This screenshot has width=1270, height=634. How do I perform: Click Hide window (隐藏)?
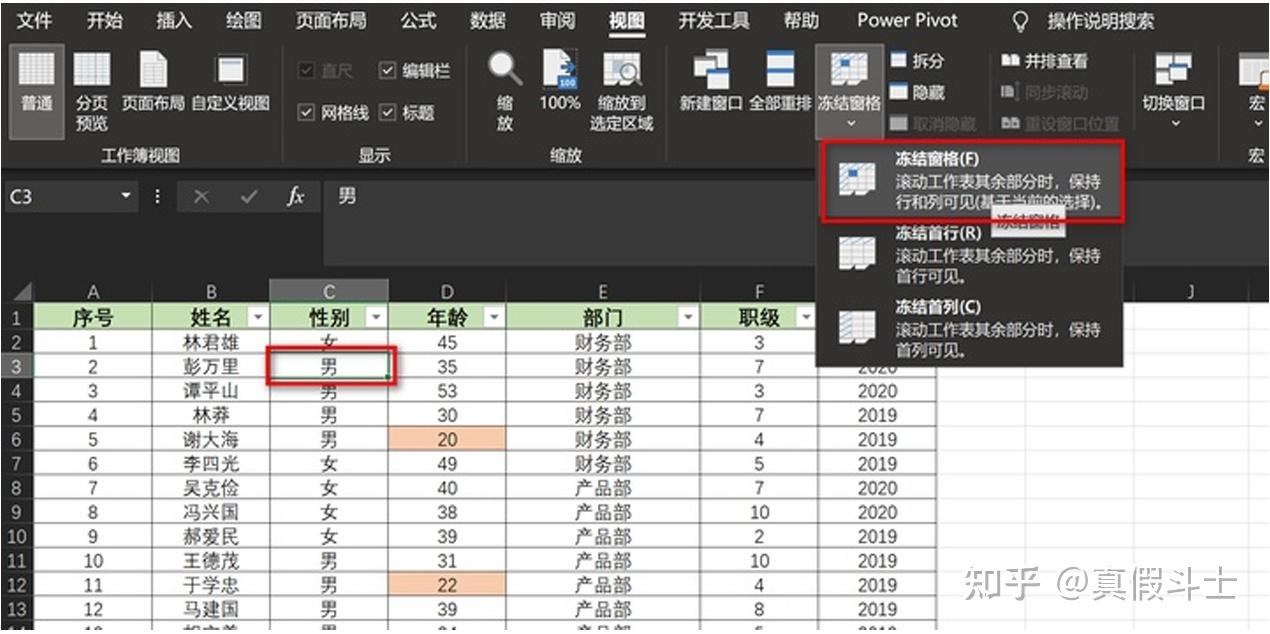pyautogui.click(x=917, y=92)
